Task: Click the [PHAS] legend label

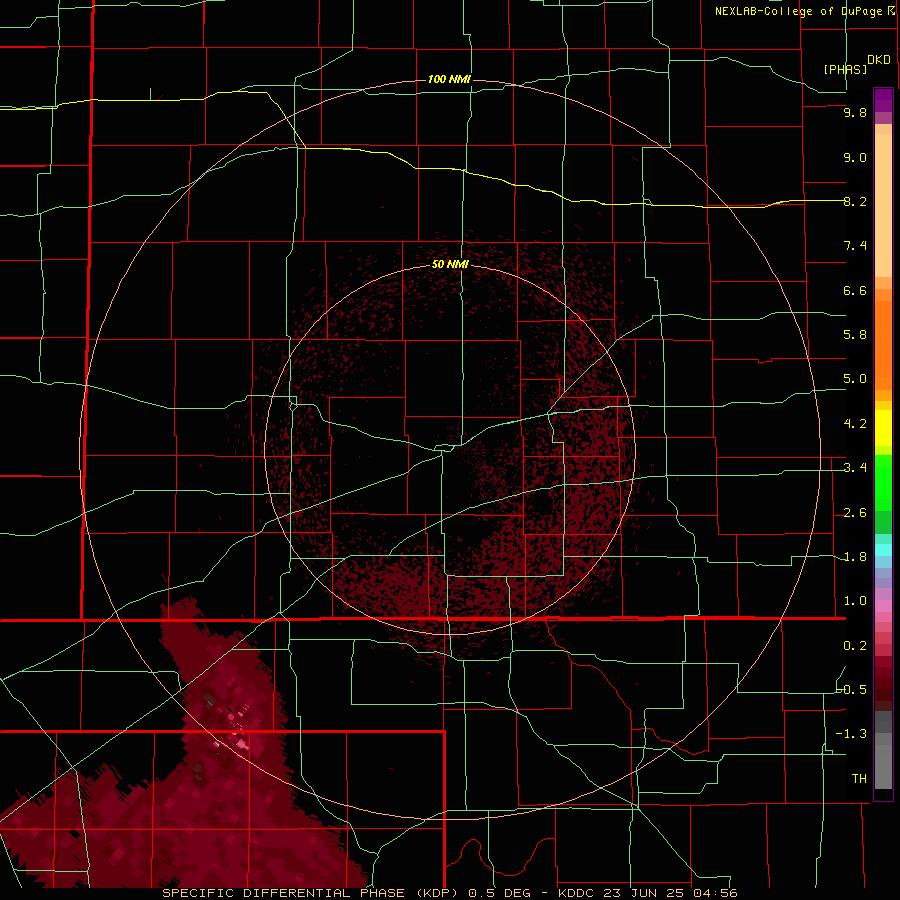Action: 845,70
